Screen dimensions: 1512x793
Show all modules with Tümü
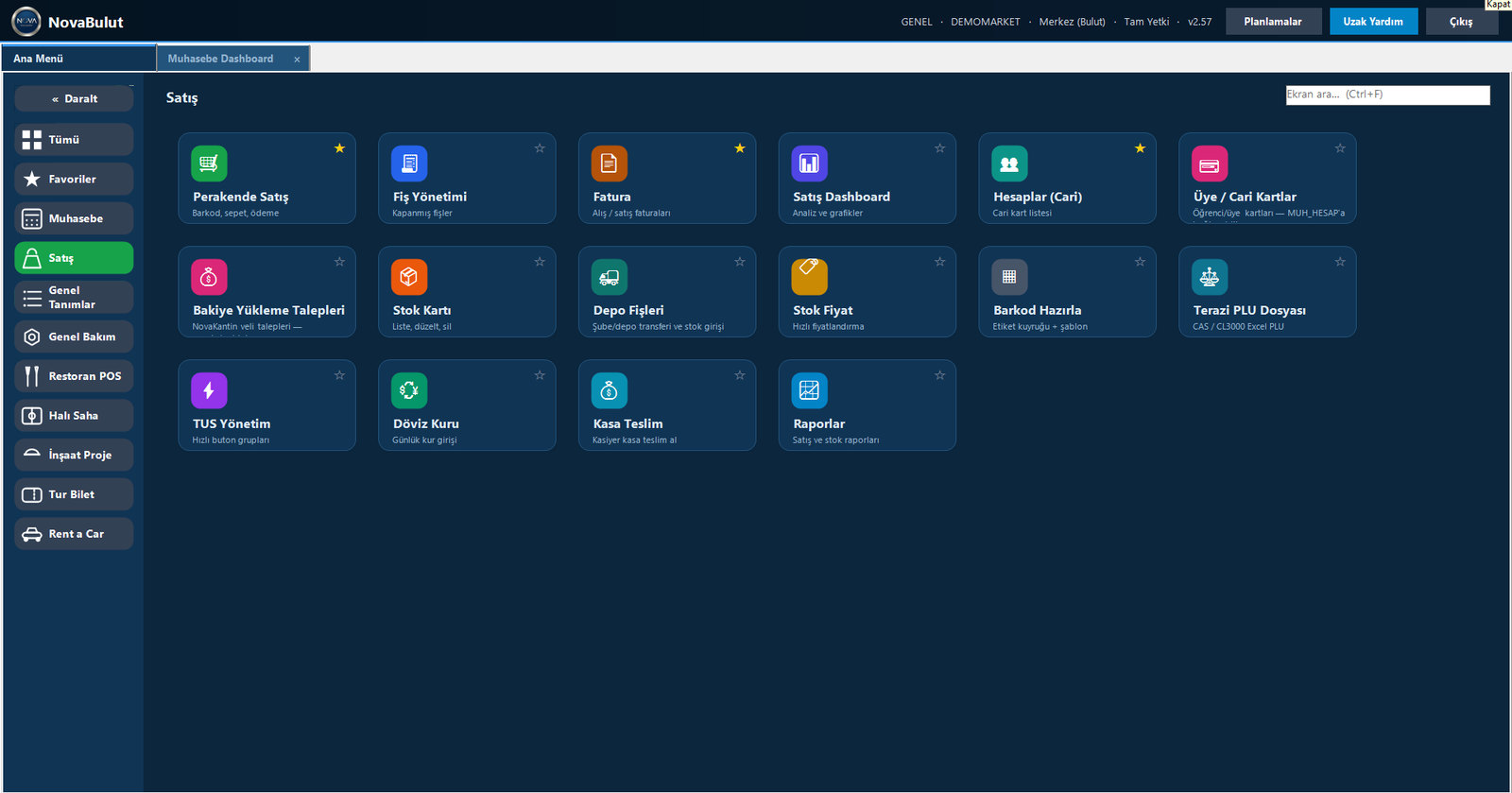(x=74, y=140)
